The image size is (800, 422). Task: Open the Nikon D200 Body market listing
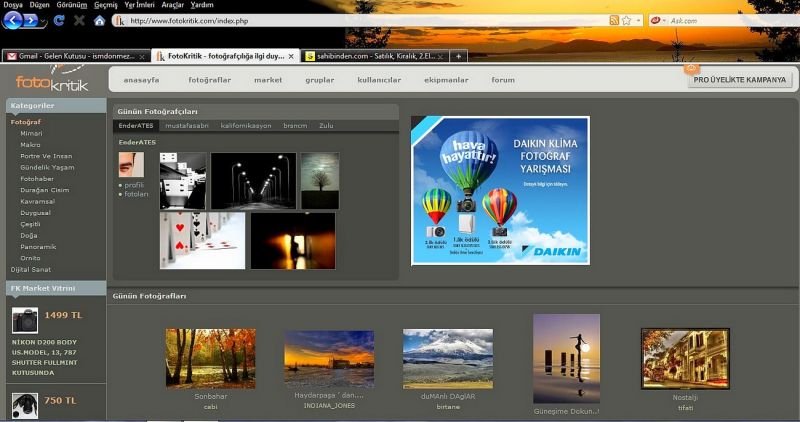44,357
